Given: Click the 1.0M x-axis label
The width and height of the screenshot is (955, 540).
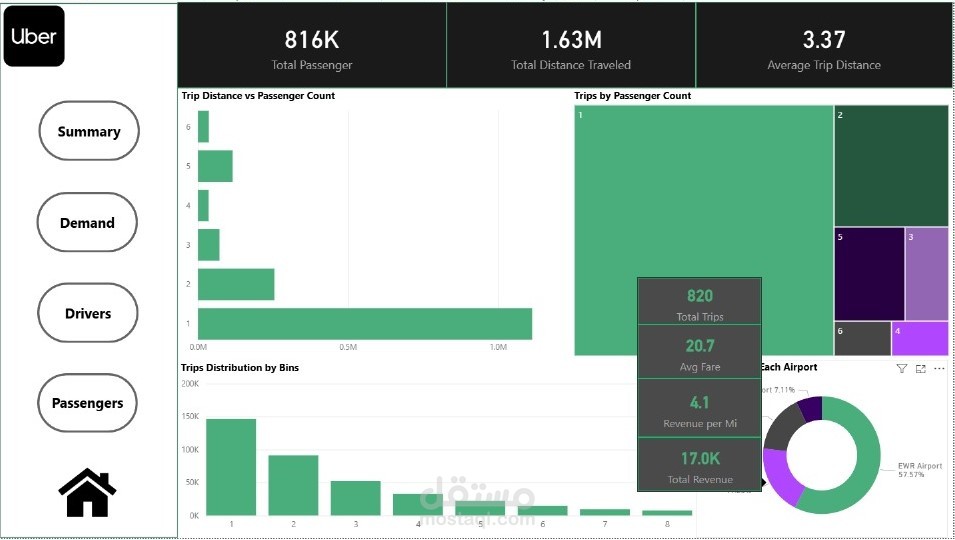Looking at the screenshot, I should point(498,347).
